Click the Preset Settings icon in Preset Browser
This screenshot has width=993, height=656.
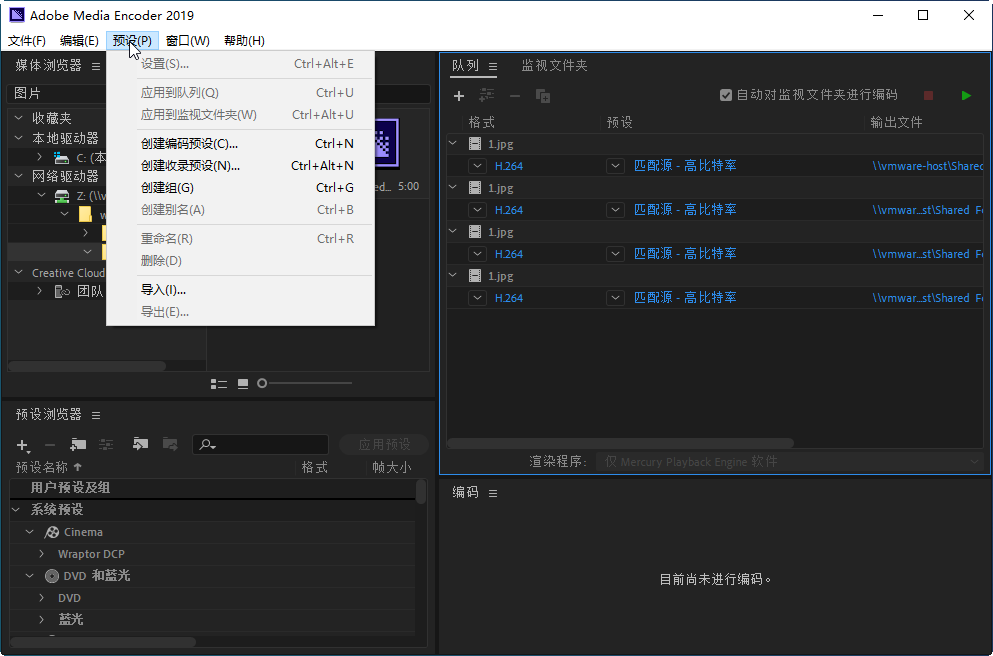pyautogui.click(x=106, y=445)
